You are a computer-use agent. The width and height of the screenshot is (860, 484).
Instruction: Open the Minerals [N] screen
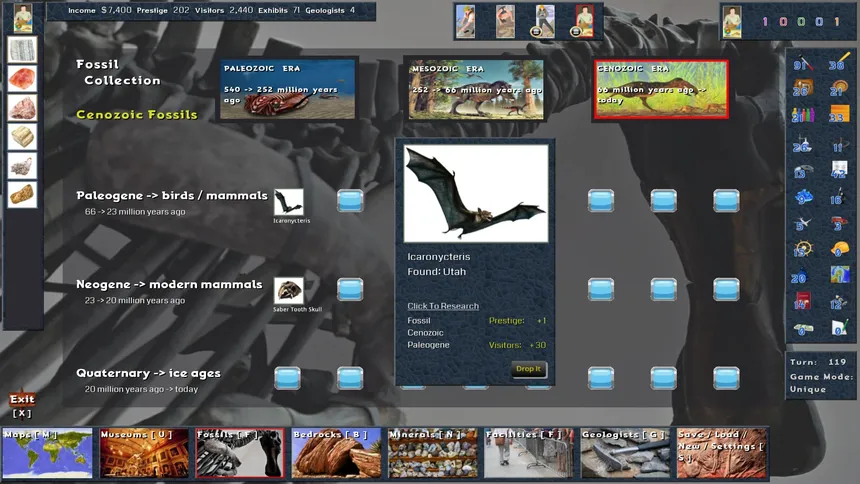click(433, 453)
